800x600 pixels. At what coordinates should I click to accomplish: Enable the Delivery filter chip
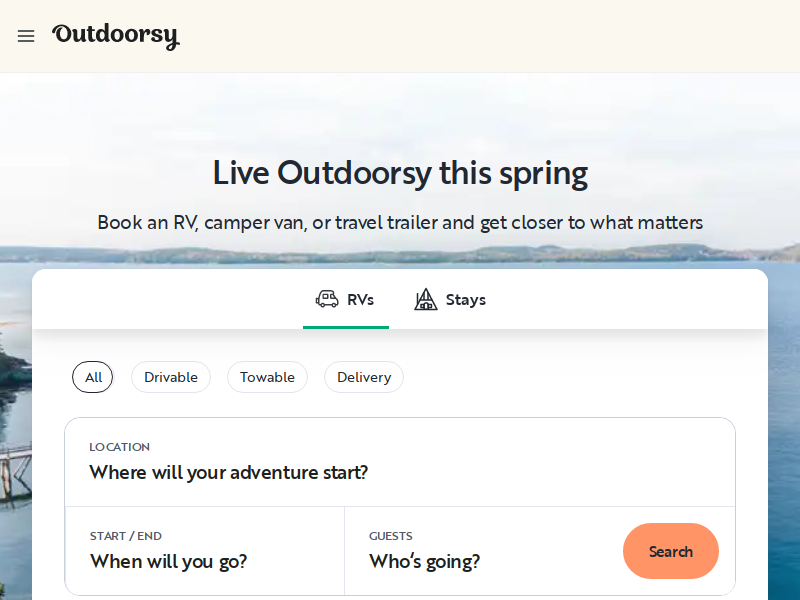[364, 377]
